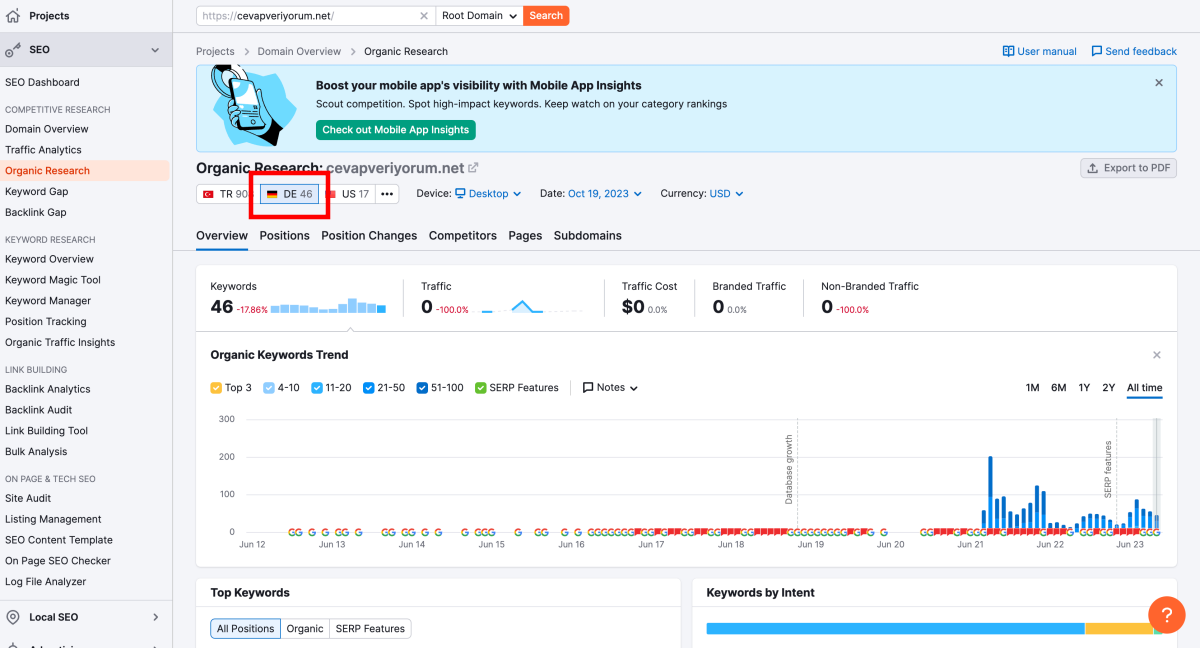Expand the Local SEO section arrow
The height and width of the screenshot is (648, 1200).
[155, 617]
